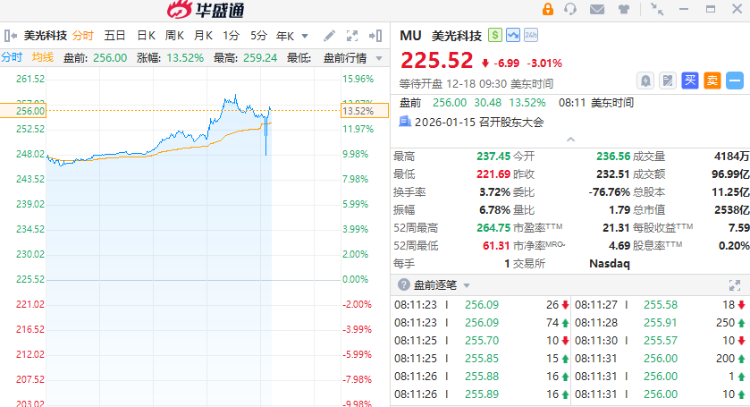Toggle the 分时 line legend

(12, 58)
